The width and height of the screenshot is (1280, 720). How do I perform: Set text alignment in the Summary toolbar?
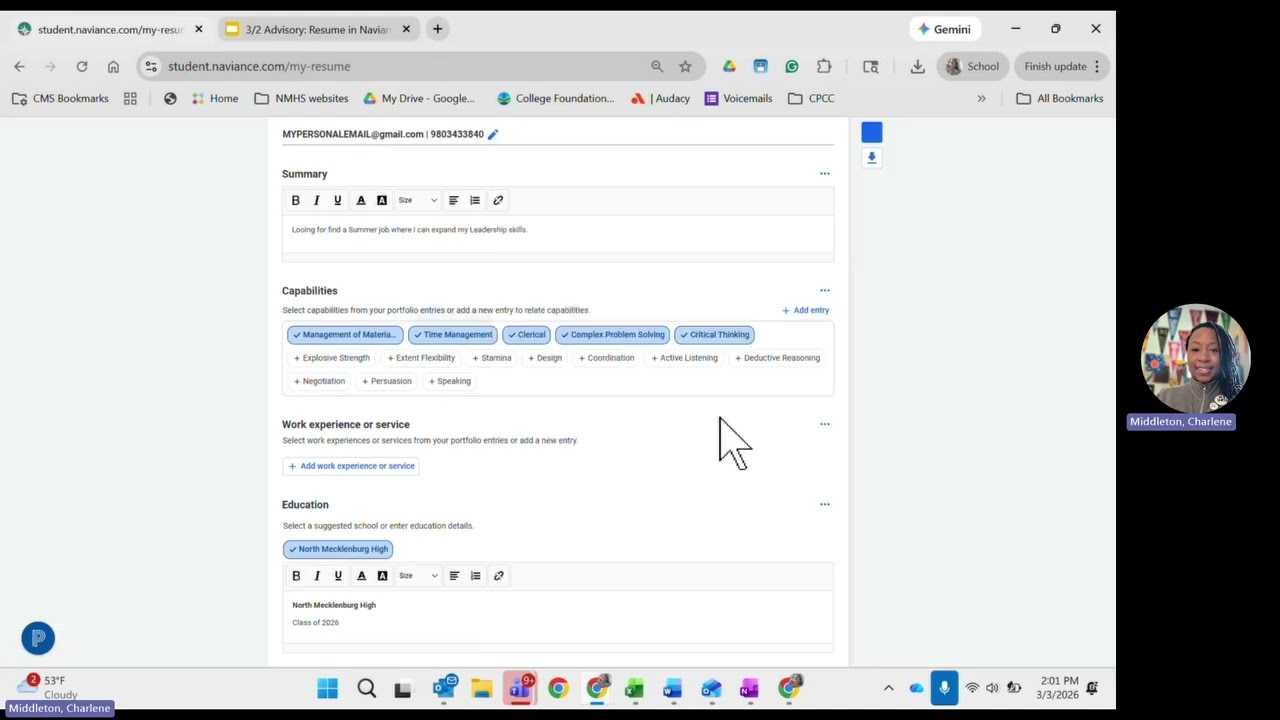[454, 200]
